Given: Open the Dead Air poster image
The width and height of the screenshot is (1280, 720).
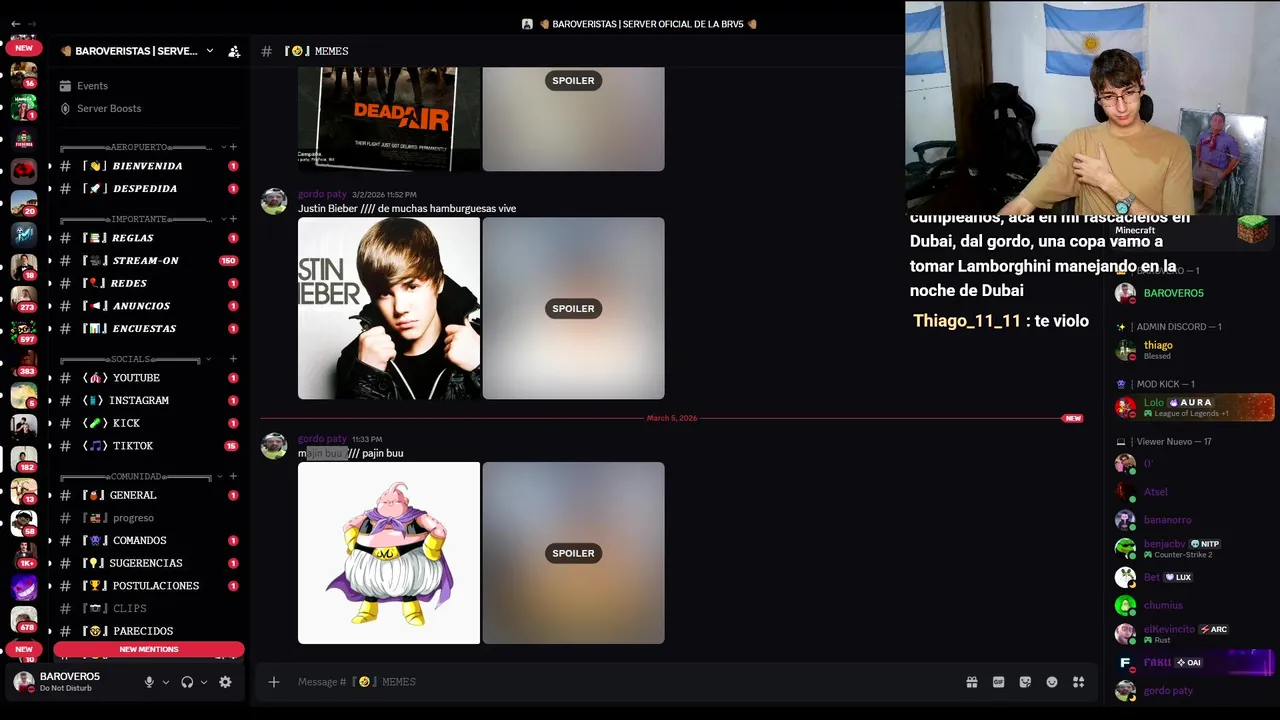Looking at the screenshot, I should coord(389,119).
